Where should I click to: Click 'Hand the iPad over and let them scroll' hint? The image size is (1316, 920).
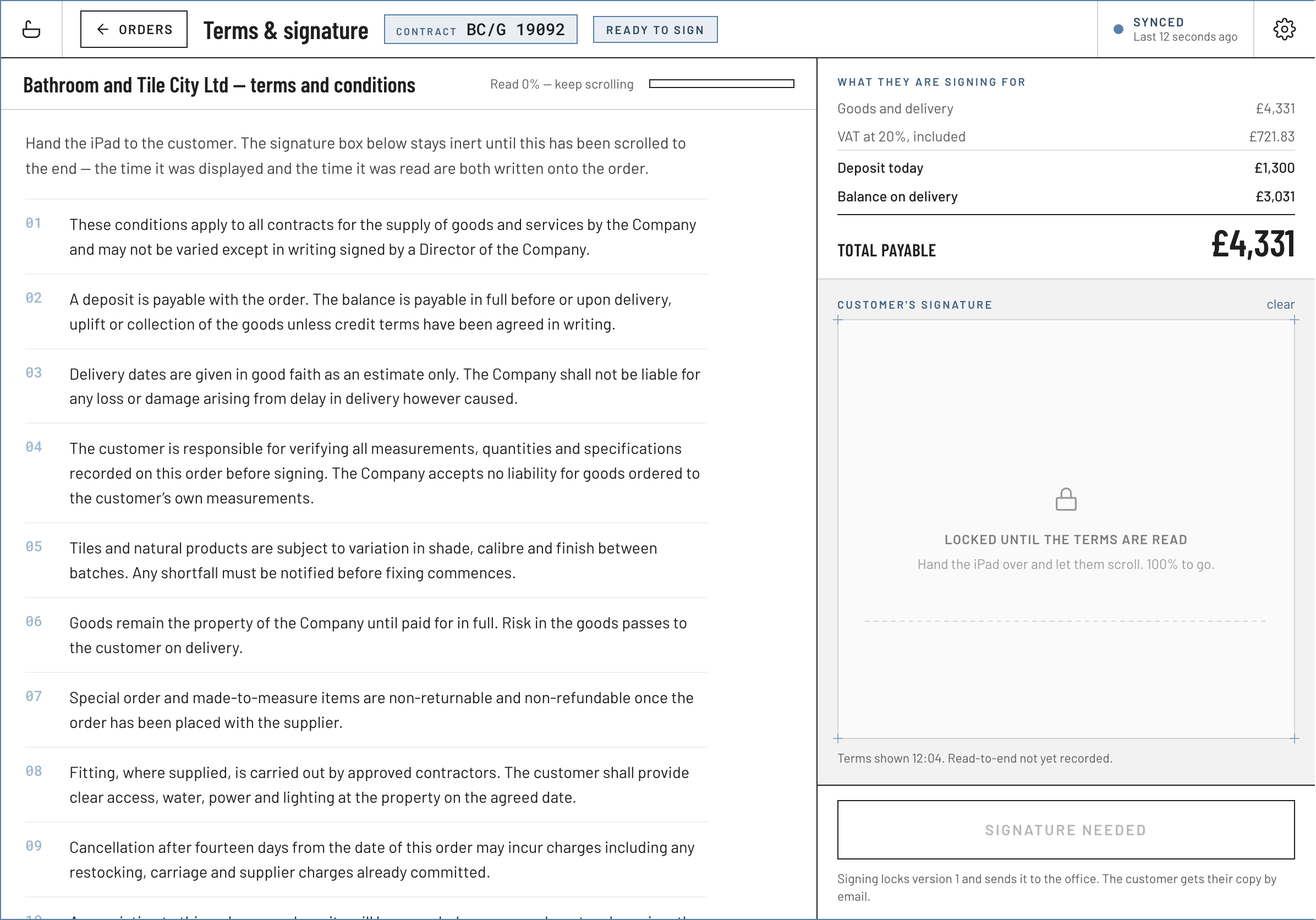(1066, 565)
